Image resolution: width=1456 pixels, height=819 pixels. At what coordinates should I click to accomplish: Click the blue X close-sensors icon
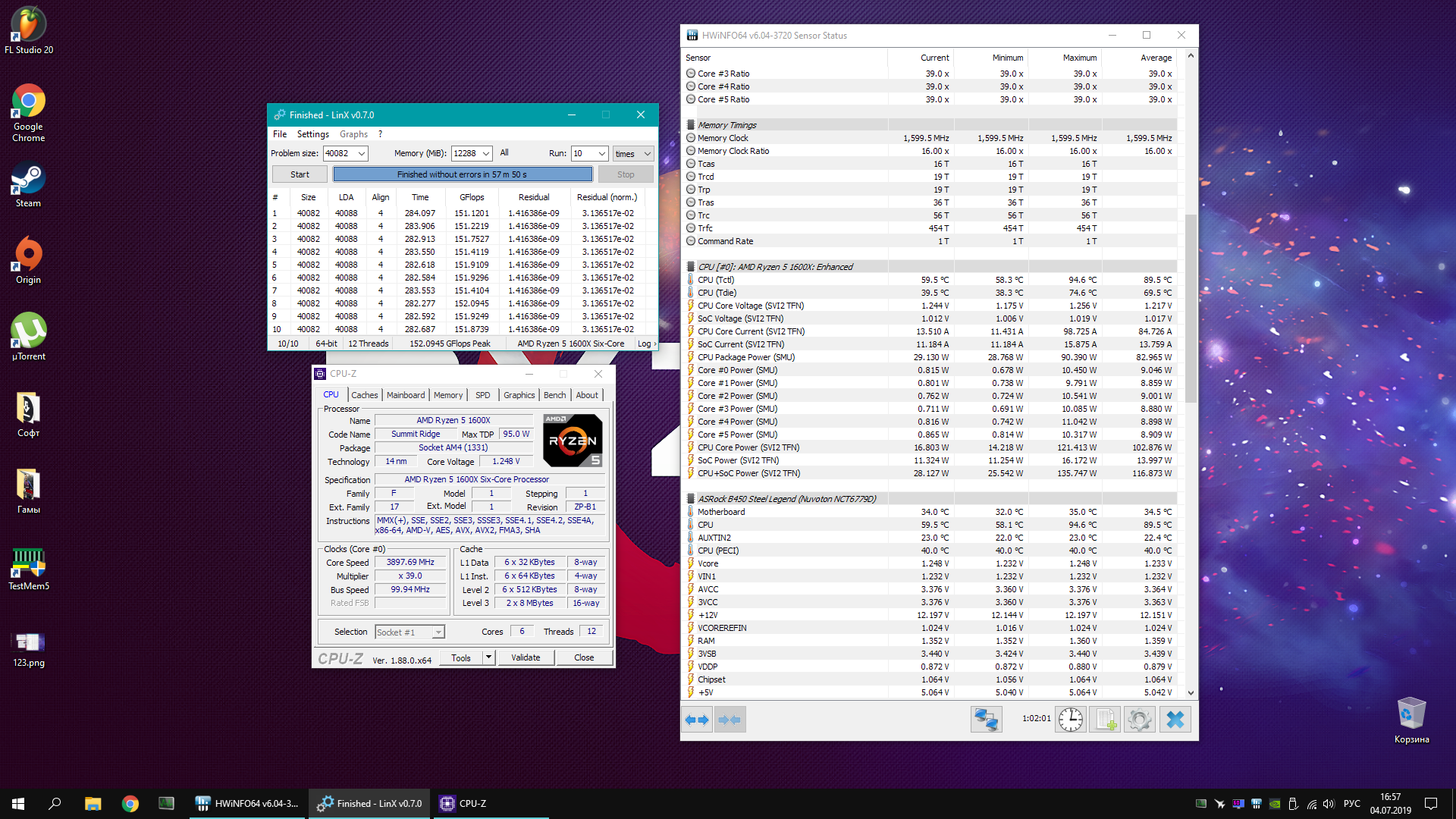tap(1175, 720)
